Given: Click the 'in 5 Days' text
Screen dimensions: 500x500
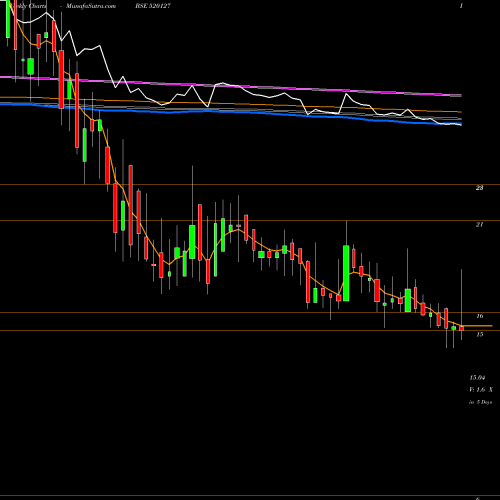Looking at the screenshot, I should click(481, 402).
